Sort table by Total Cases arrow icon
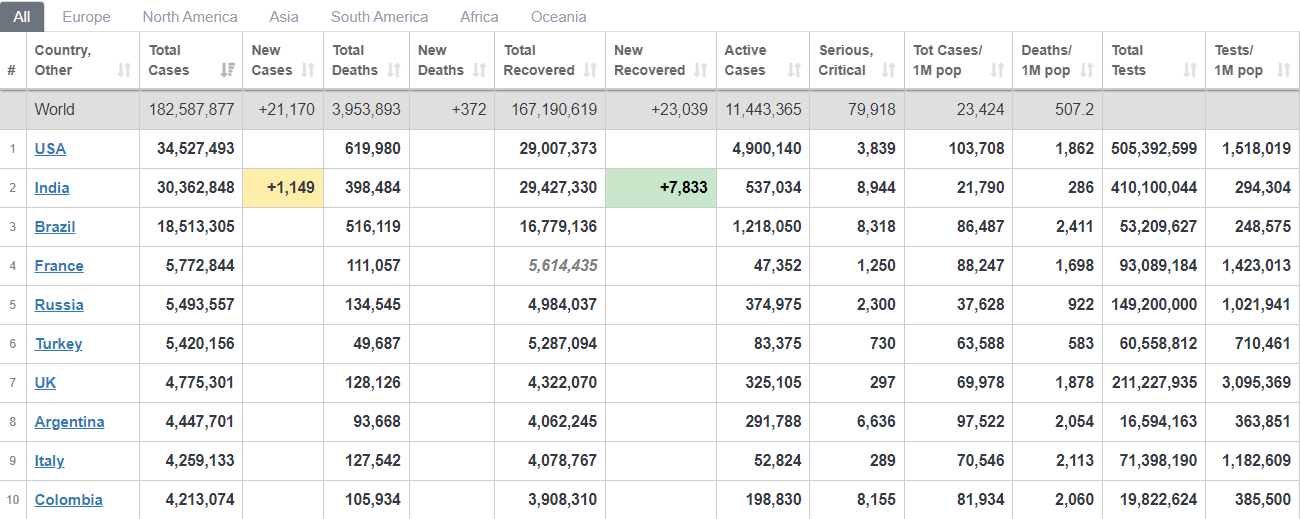This screenshot has height=519, width=1300. point(228,70)
